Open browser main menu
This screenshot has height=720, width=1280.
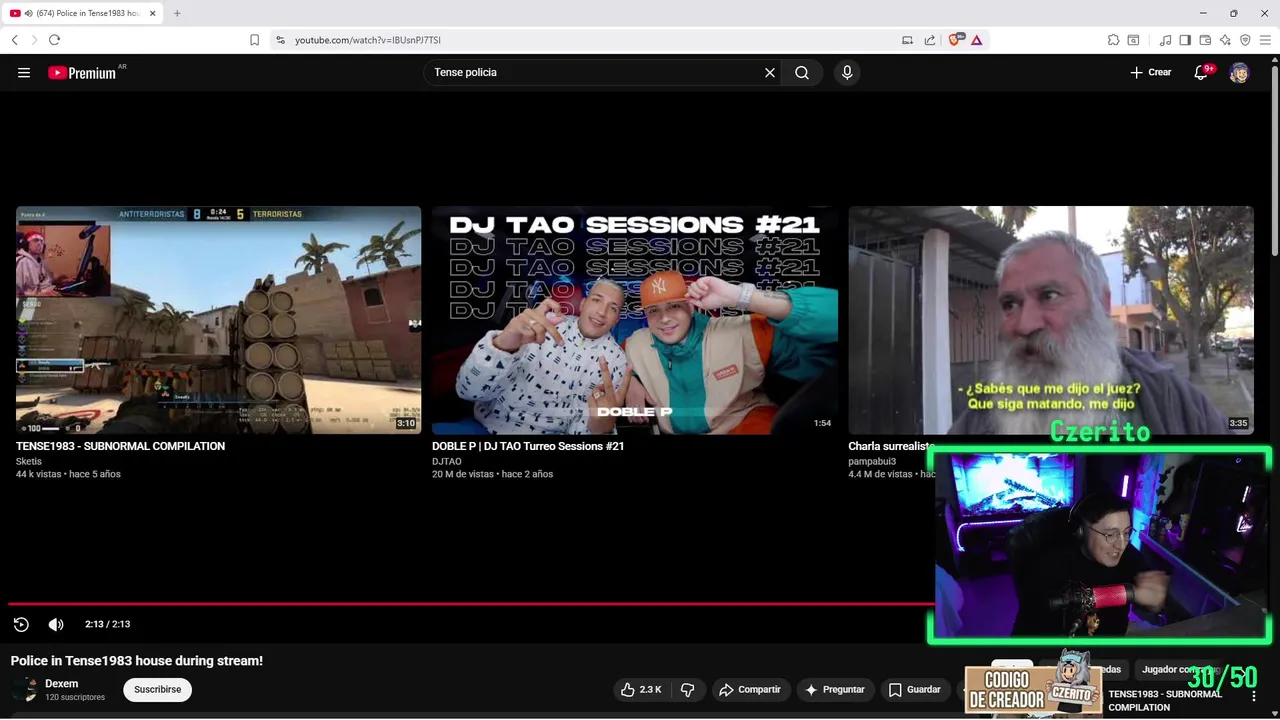(1265, 40)
